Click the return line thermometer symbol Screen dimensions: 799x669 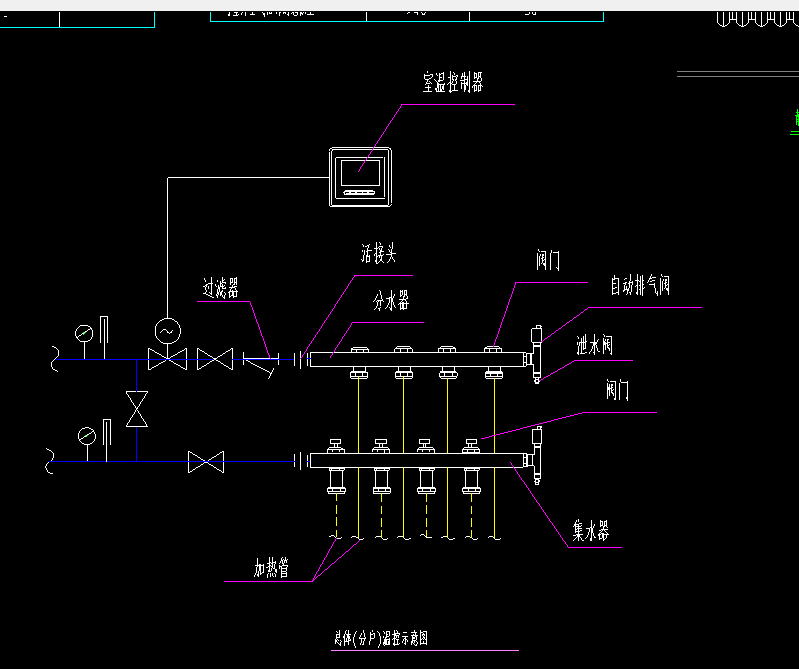tap(107, 440)
